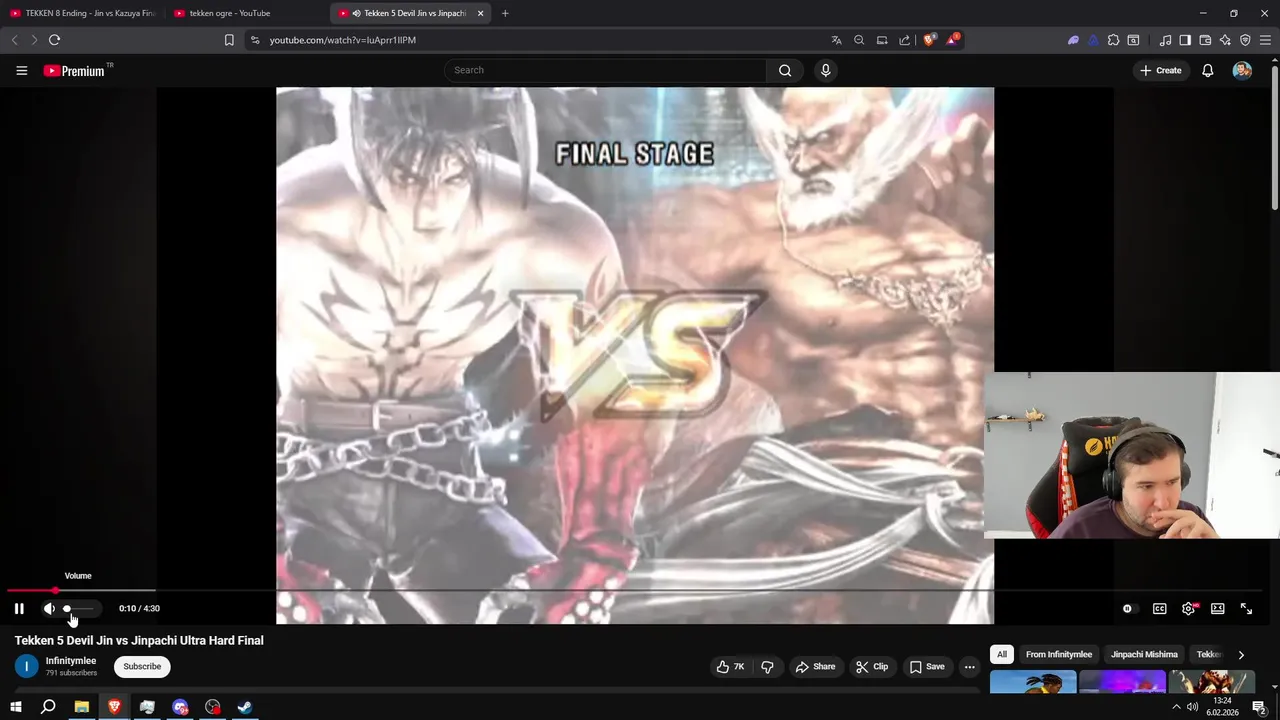This screenshot has width=1280, height=720.
Task: Dislike the video
Action: click(767, 667)
